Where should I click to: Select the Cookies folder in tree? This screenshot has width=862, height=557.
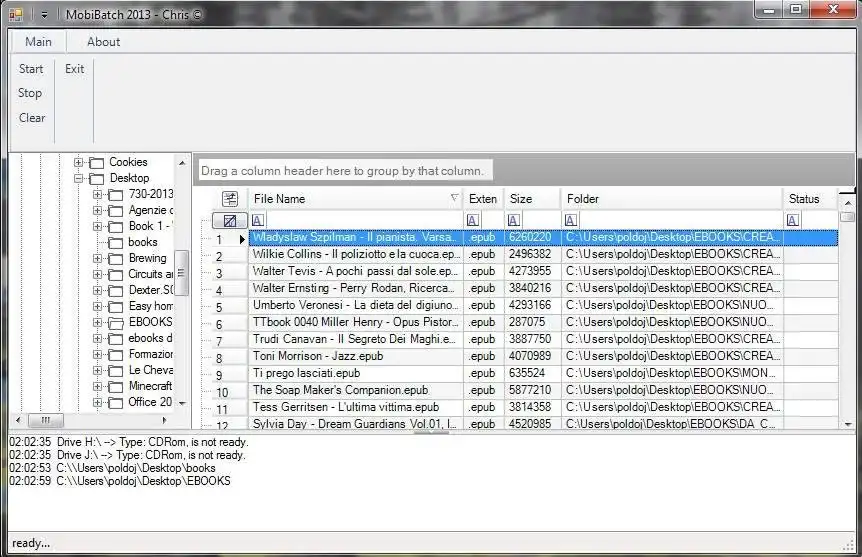click(128, 162)
